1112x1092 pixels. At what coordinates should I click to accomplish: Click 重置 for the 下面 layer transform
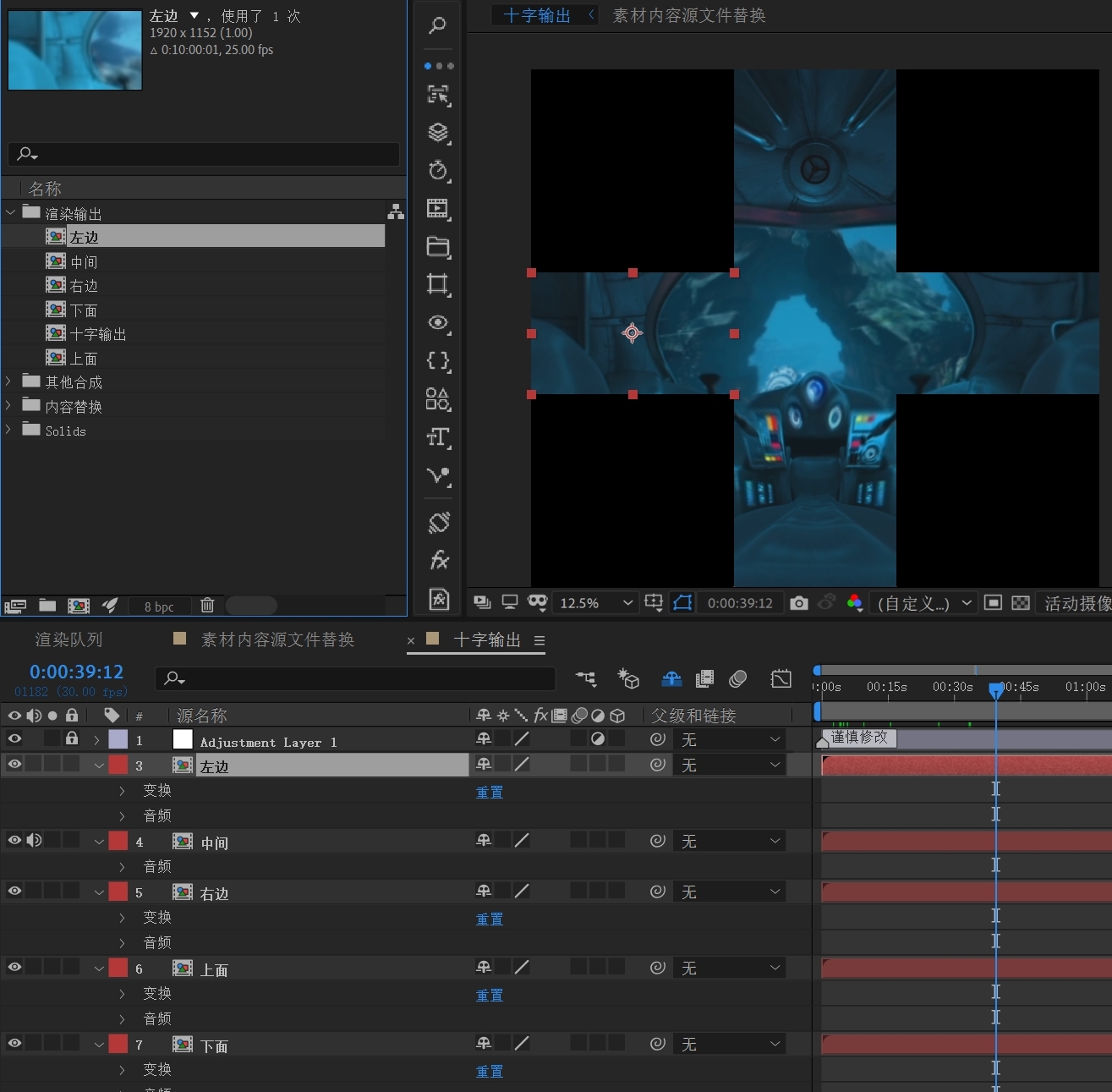click(490, 1071)
